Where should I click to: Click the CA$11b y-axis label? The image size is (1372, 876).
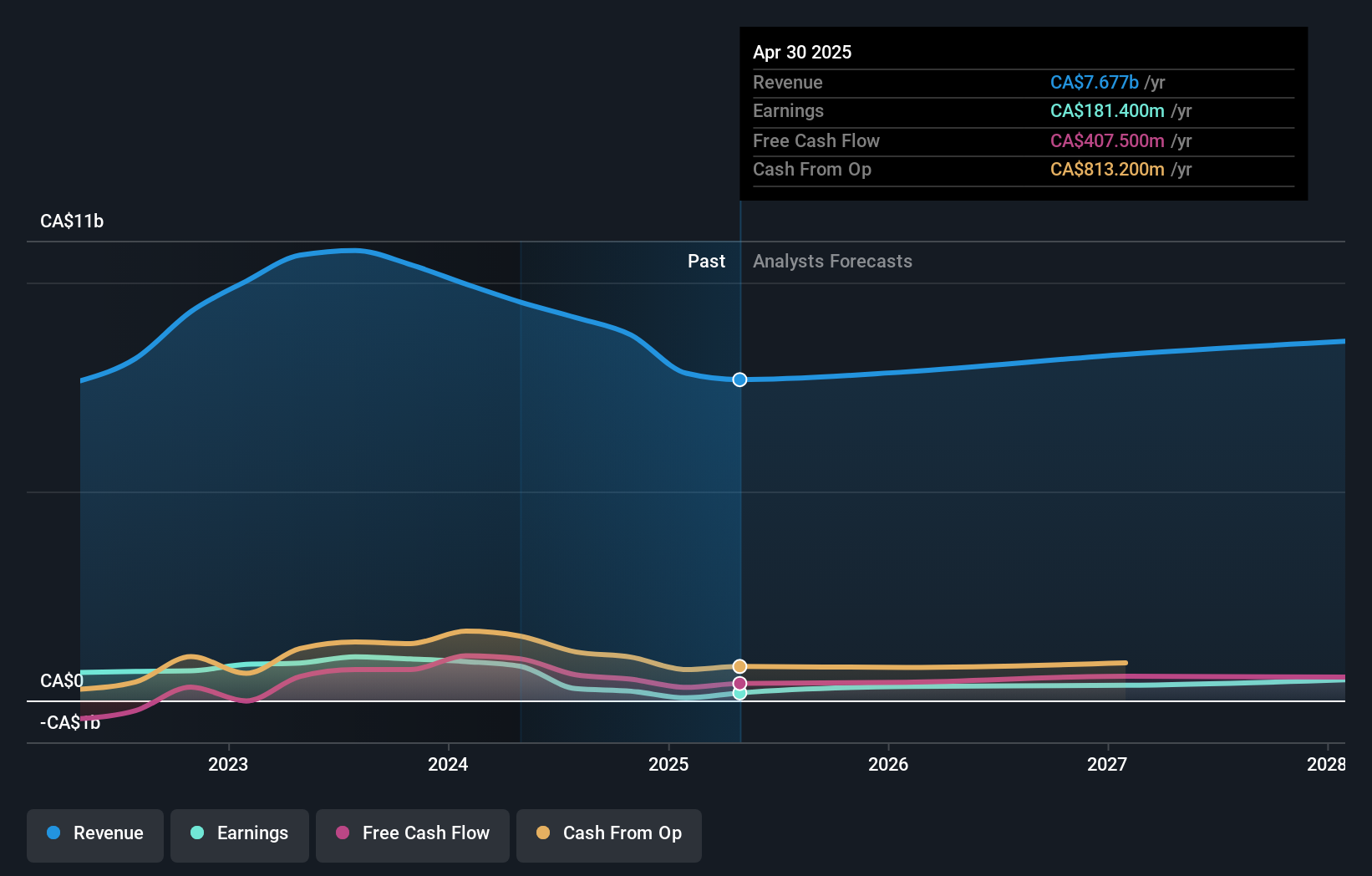(x=72, y=221)
